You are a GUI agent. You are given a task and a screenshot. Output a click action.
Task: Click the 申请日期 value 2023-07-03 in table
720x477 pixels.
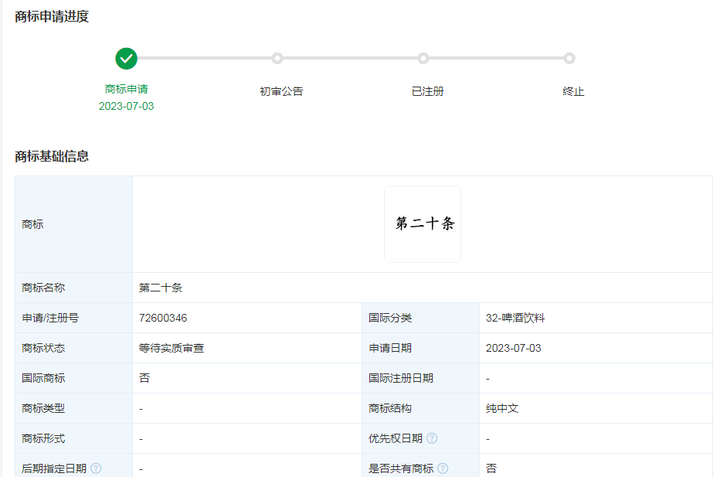pyautogui.click(x=513, y=348)
